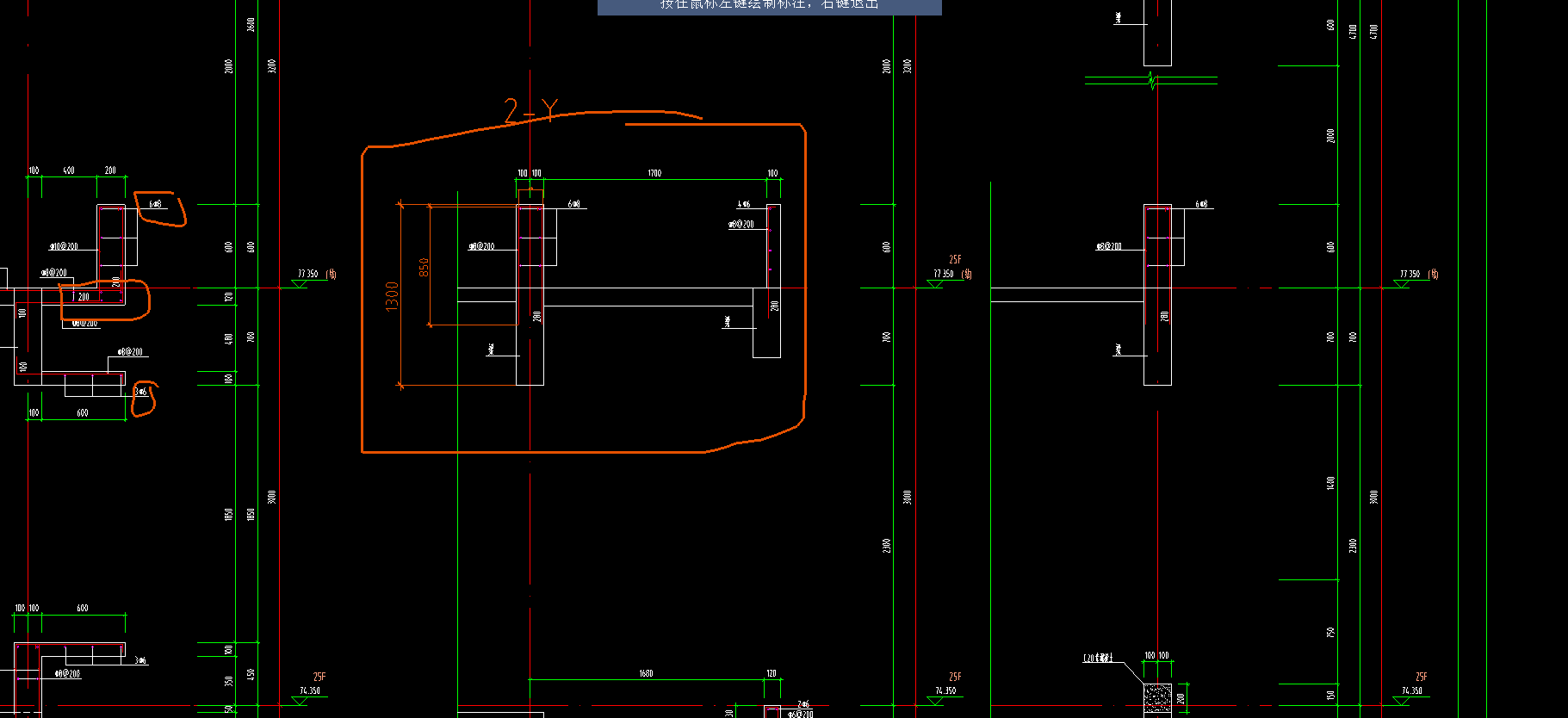Viewport: 1568px width, 718px height.
Task: Click the orange 850 measurement label
Action: click(x=424, y=268)
